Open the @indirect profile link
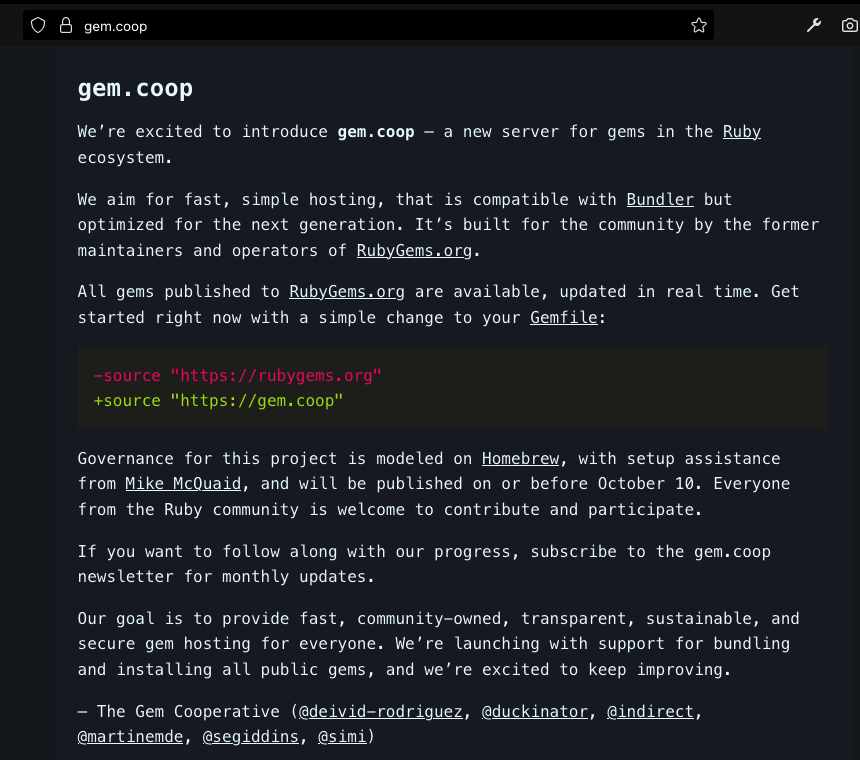This screenshot has height=760, width=860. tap(650, 712)
